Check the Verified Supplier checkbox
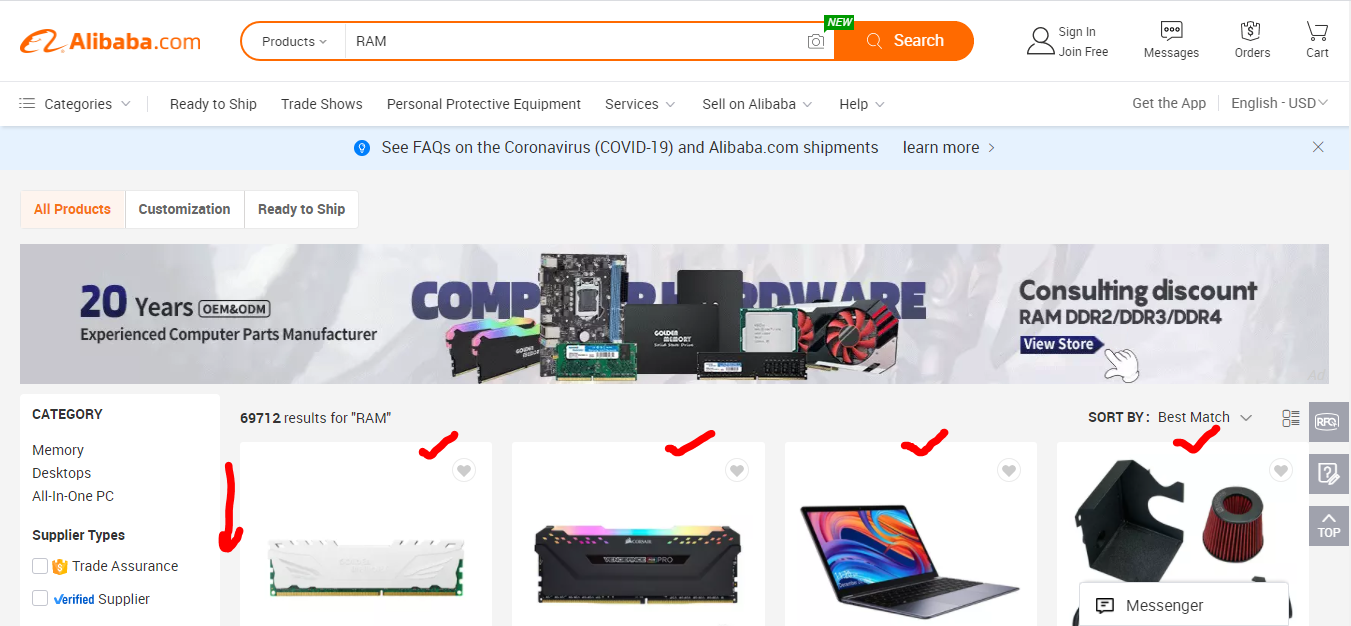The image size is (1351, 626). [x=40, y=598]
